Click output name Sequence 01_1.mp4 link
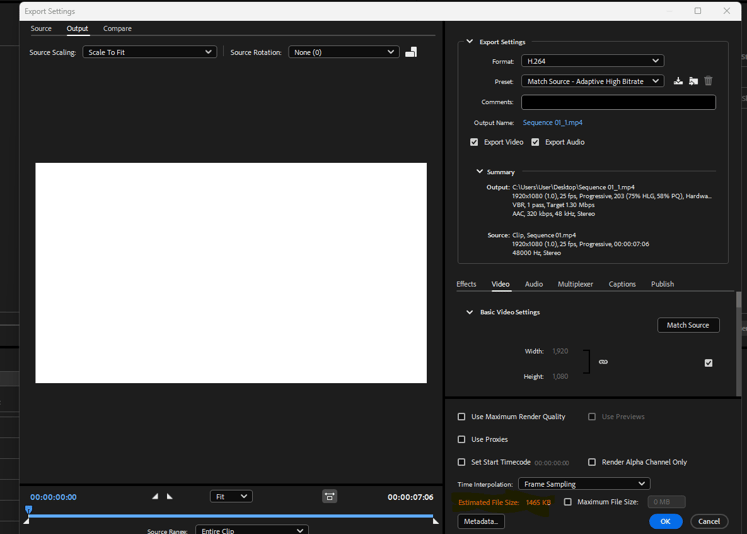Screen dimensions: 747x534 [552, 122]
